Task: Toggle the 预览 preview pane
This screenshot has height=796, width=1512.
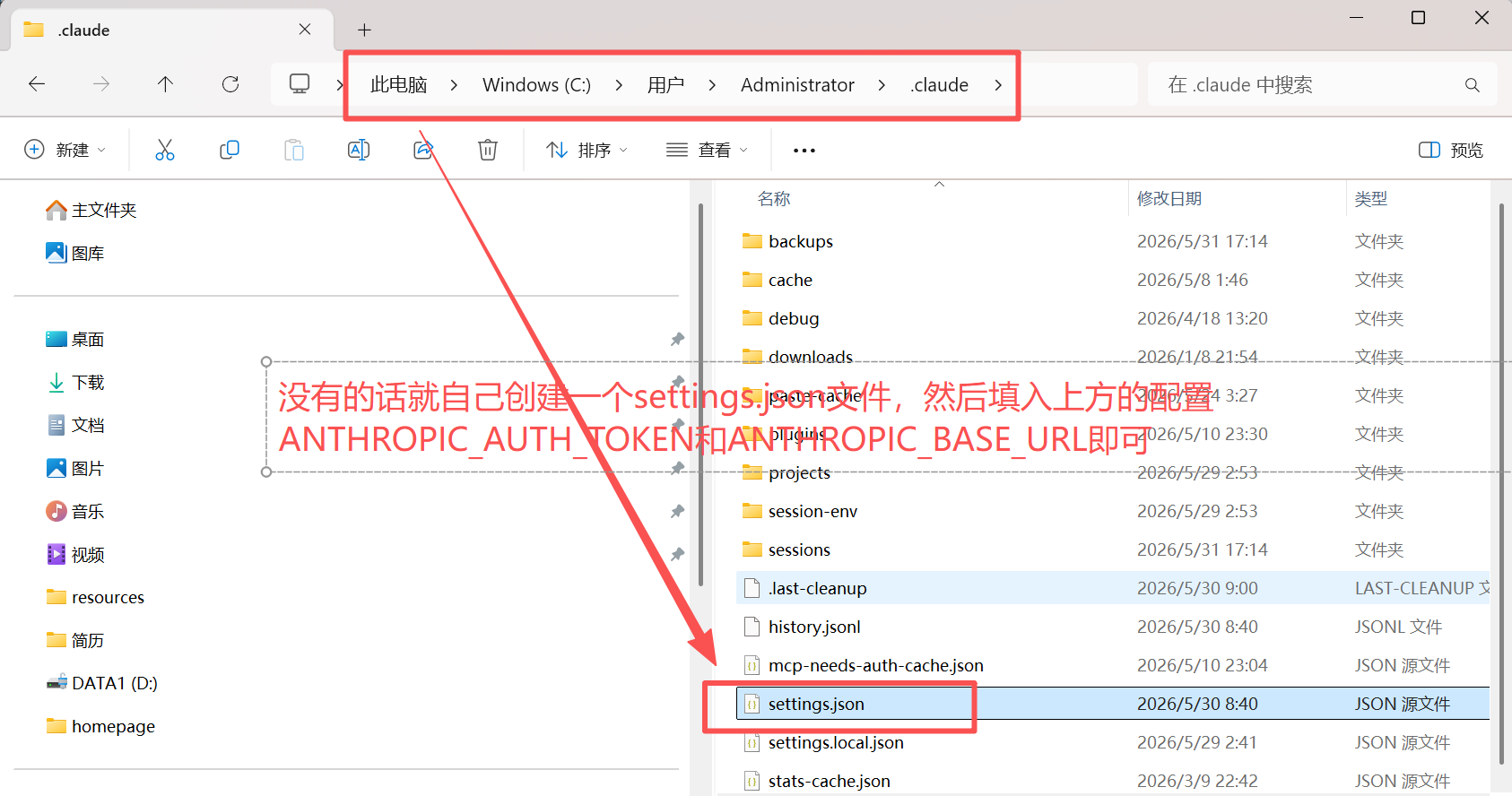Action: (1451, 150)
